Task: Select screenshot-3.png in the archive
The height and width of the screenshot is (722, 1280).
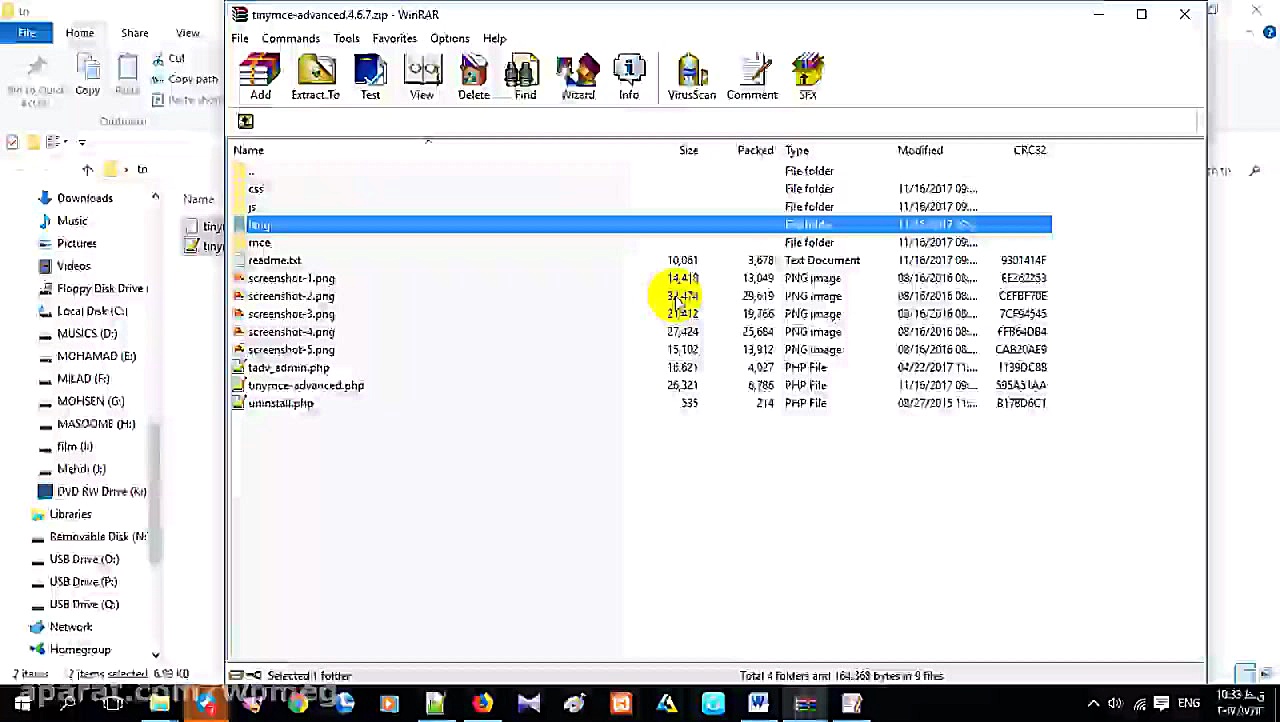Action: coord(642,314)
